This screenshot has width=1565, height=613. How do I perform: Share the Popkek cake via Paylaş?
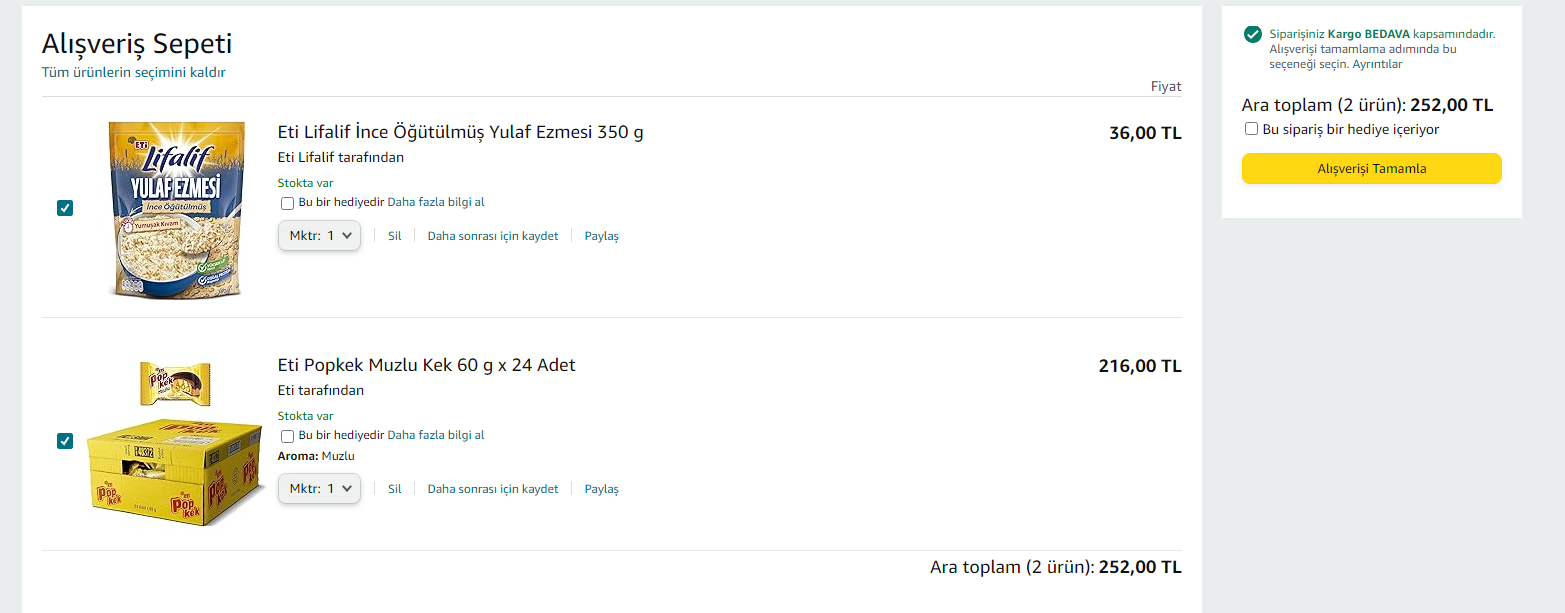(601, 489)
